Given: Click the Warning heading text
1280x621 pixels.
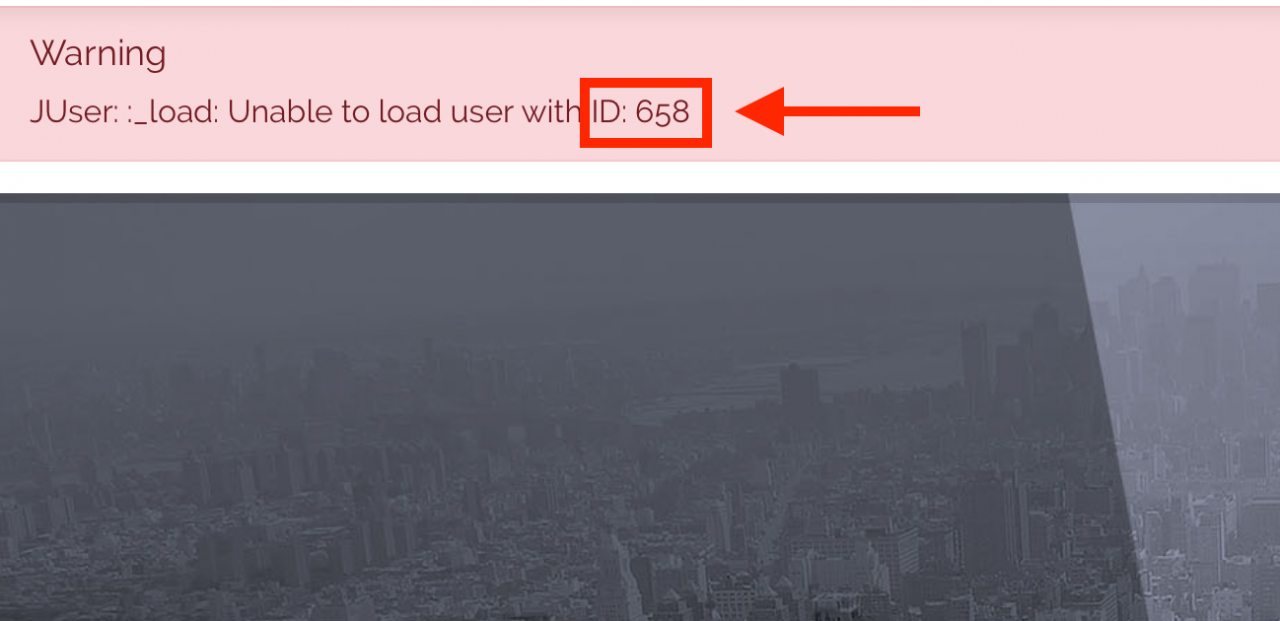Looking at the screenshot, I should tap(98, 54).
